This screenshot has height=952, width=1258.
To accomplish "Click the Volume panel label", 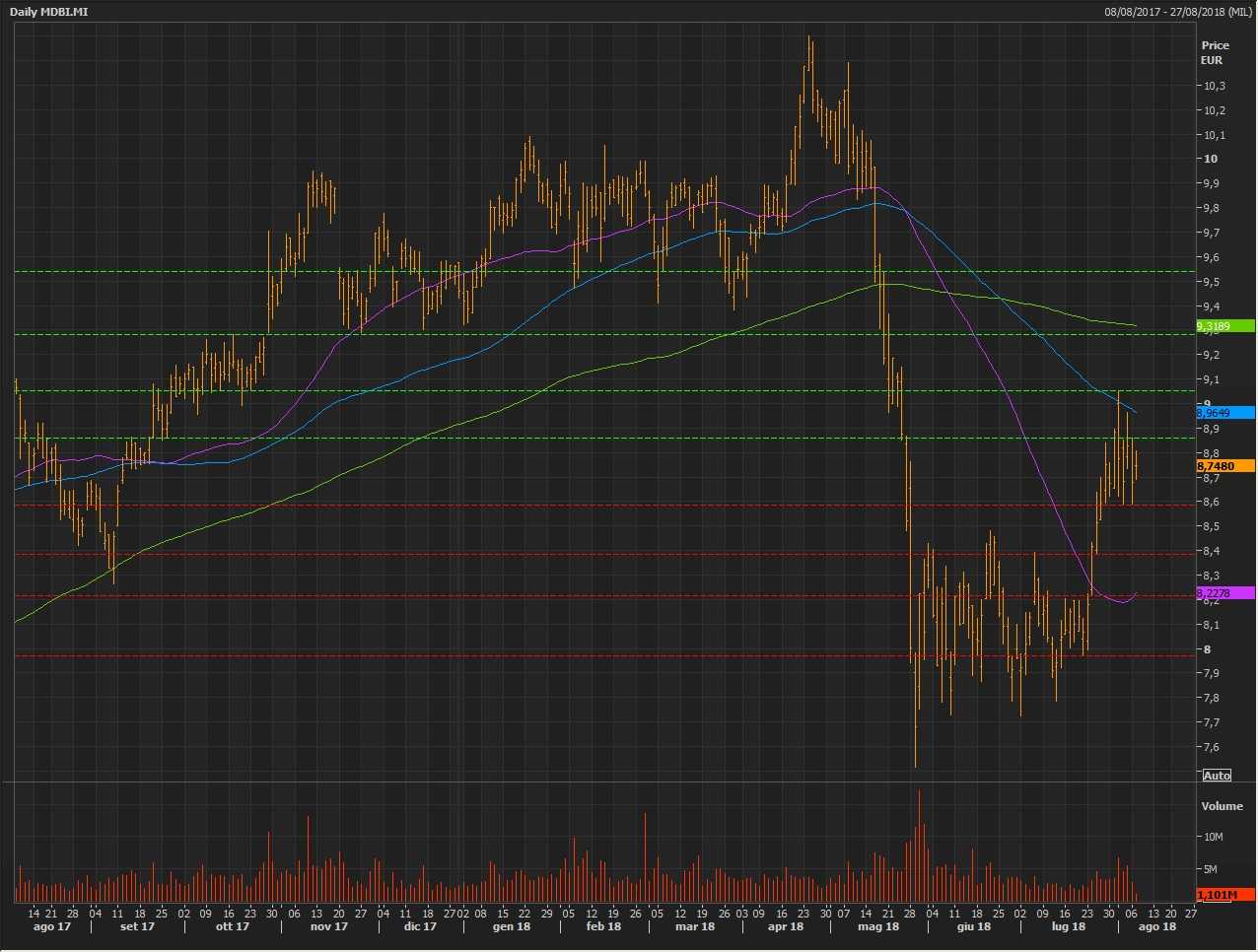I will tap(1222, 806).
